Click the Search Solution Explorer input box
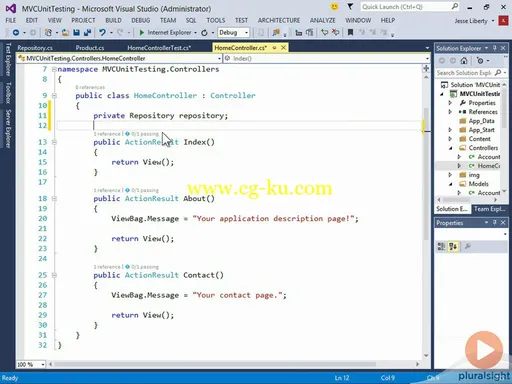The width and height of the screenshot is (512, 384). click(x=464, y=73)
